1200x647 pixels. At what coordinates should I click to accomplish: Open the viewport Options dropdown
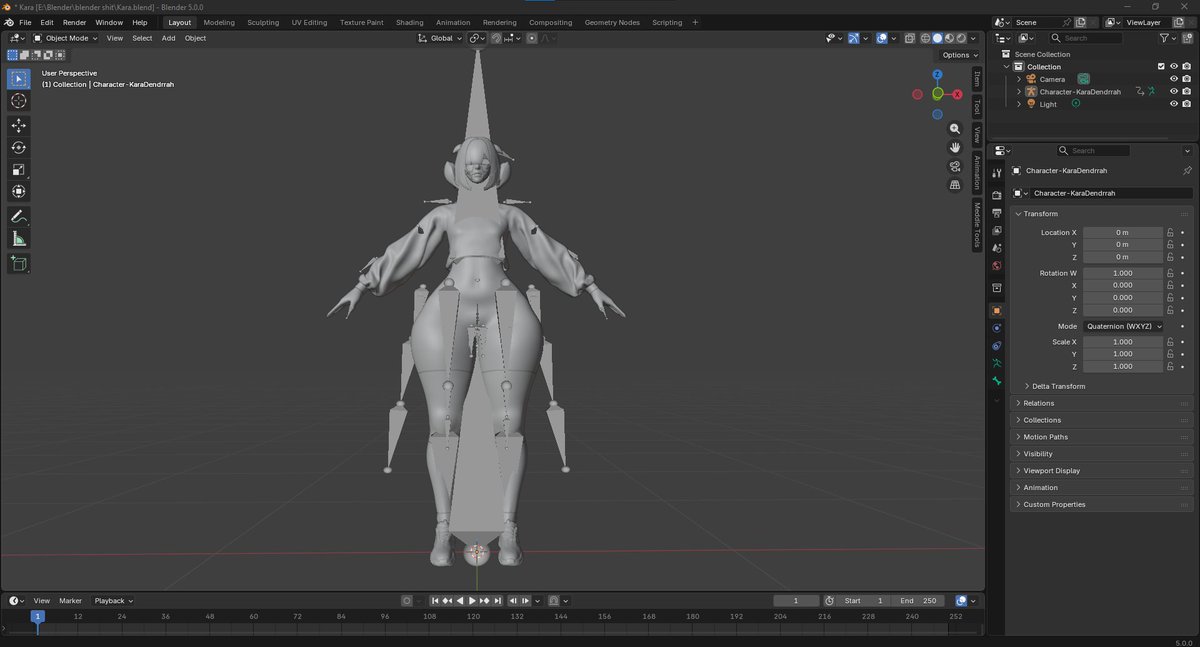tap(959, 55)
